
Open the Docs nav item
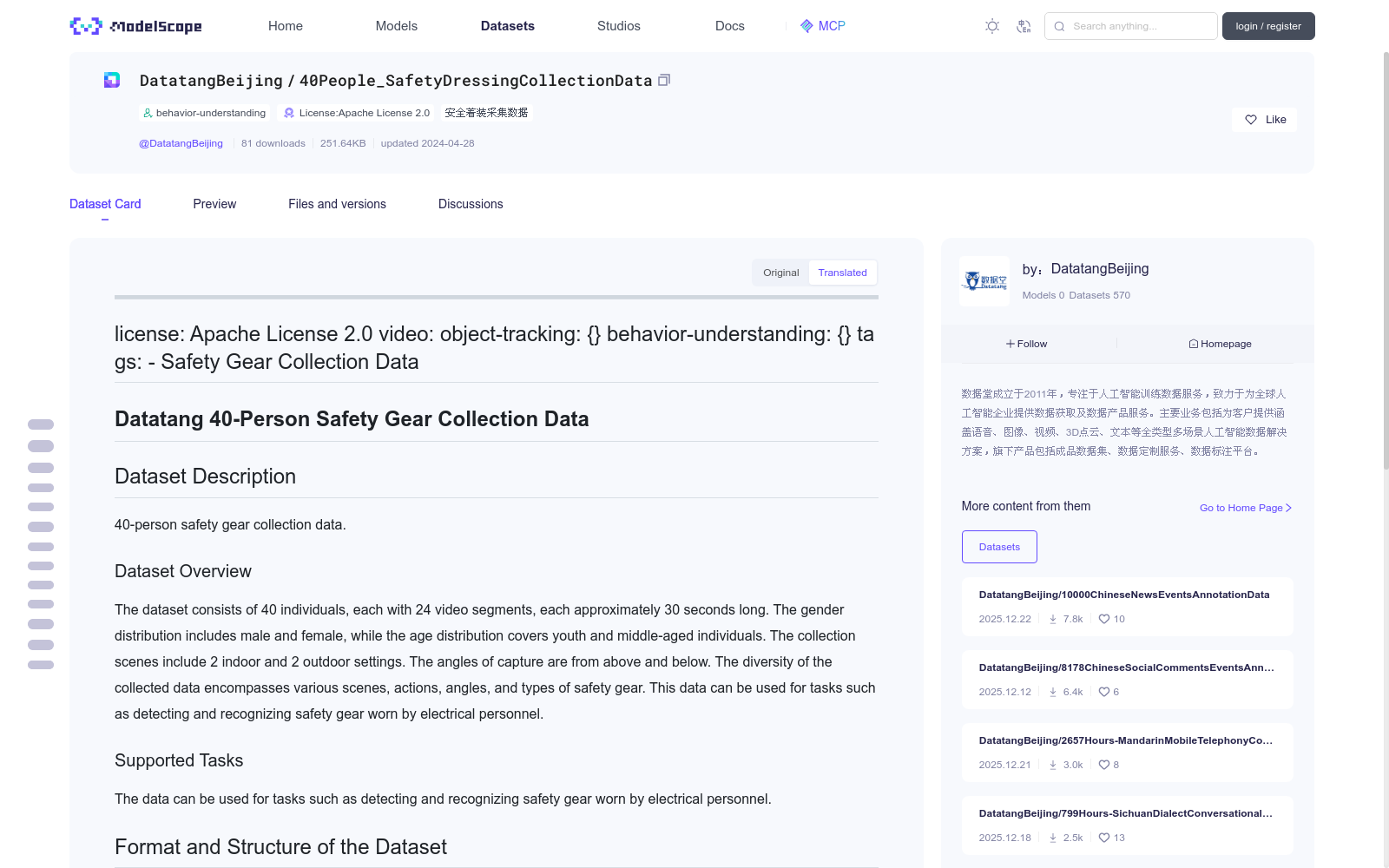730,26
